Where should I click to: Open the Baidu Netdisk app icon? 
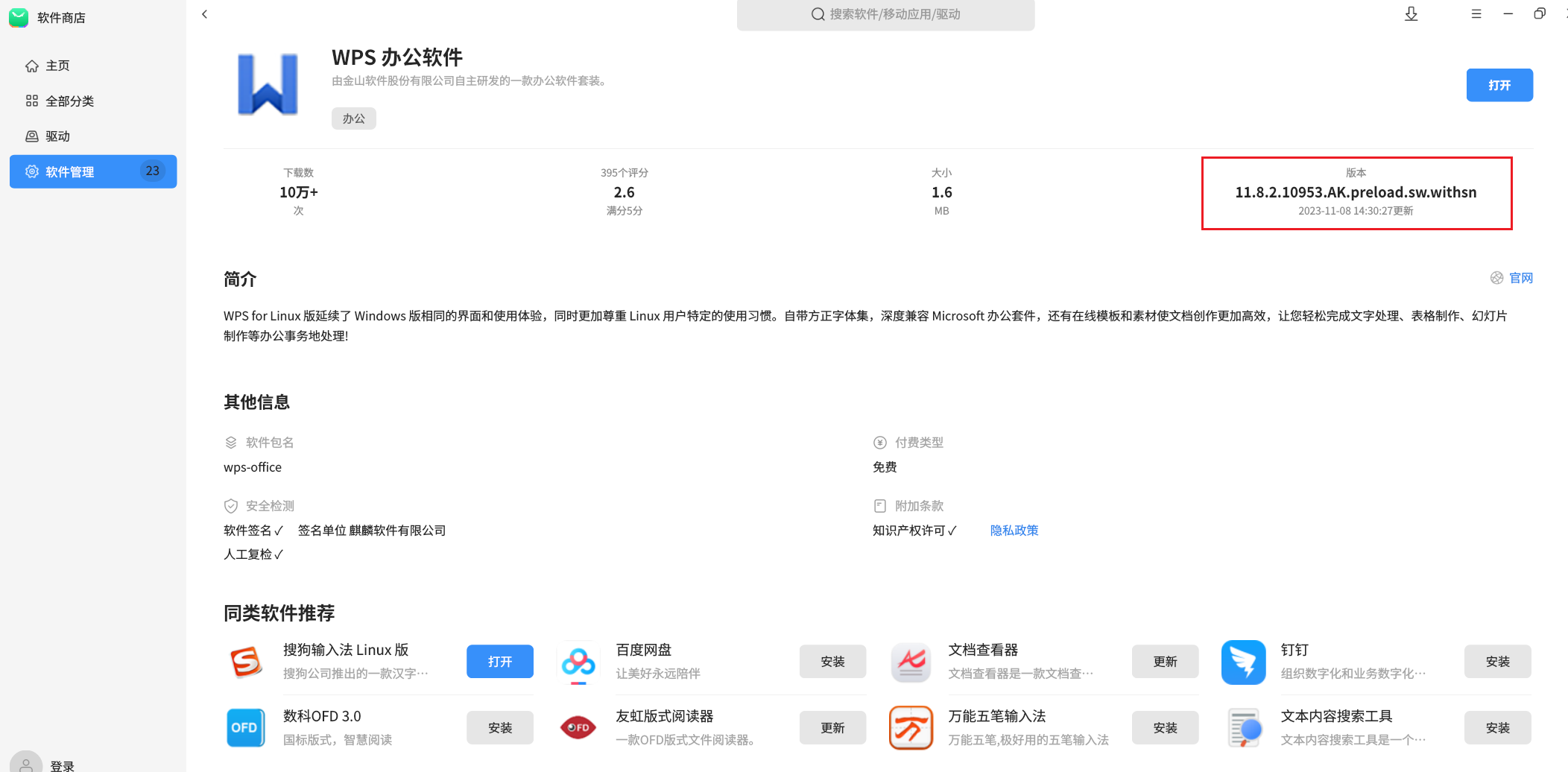coord(578,662)
